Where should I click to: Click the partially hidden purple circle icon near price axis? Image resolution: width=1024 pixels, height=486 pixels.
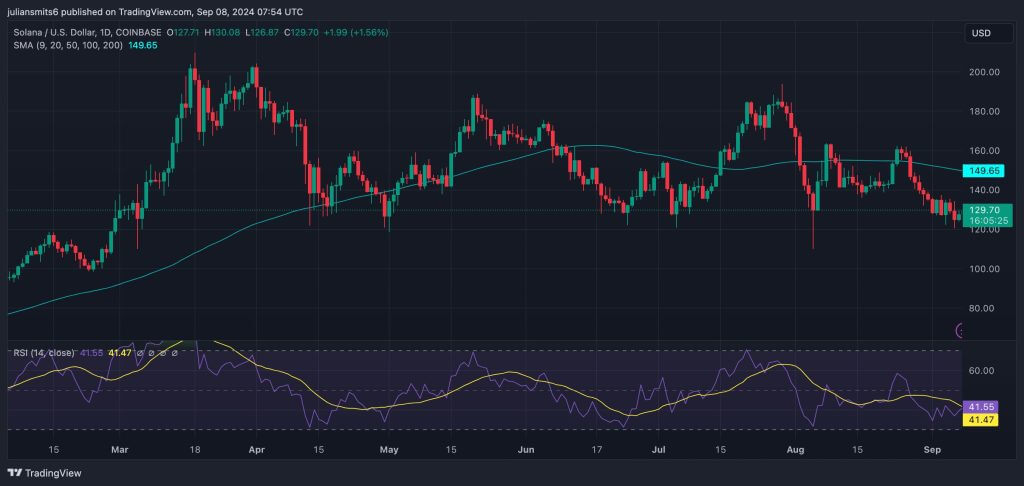pos(959,331)
